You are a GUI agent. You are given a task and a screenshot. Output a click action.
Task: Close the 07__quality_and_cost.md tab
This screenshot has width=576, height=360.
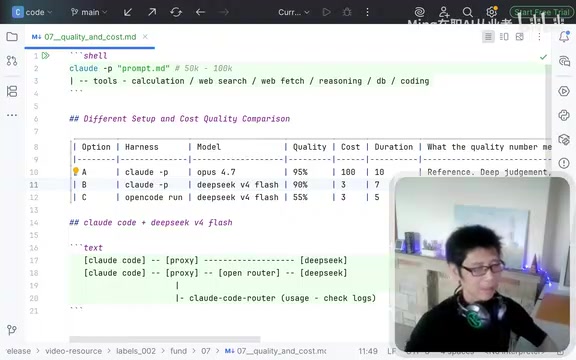[x=145, y=37]
